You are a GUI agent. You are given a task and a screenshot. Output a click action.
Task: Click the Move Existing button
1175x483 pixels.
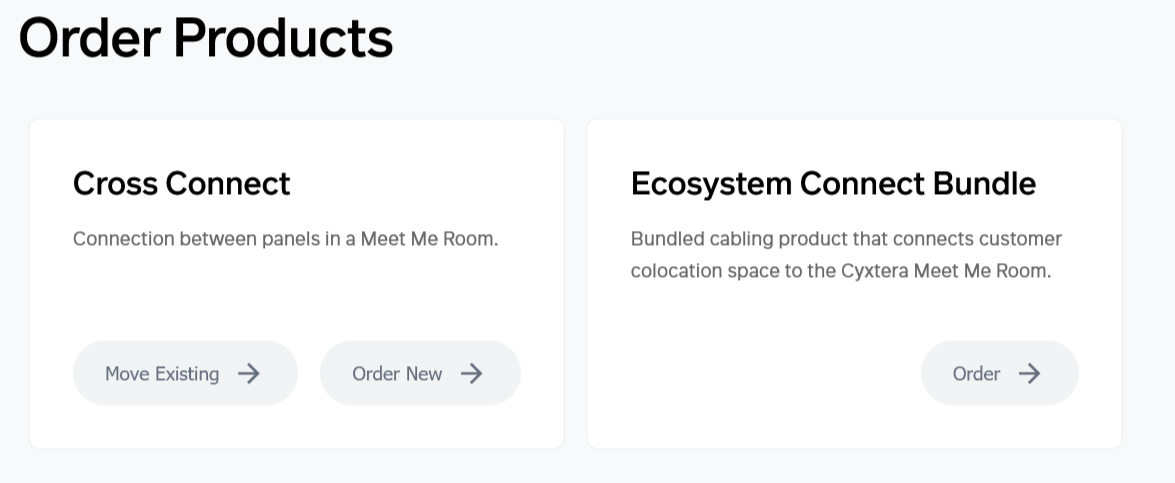tap(184, 373)
